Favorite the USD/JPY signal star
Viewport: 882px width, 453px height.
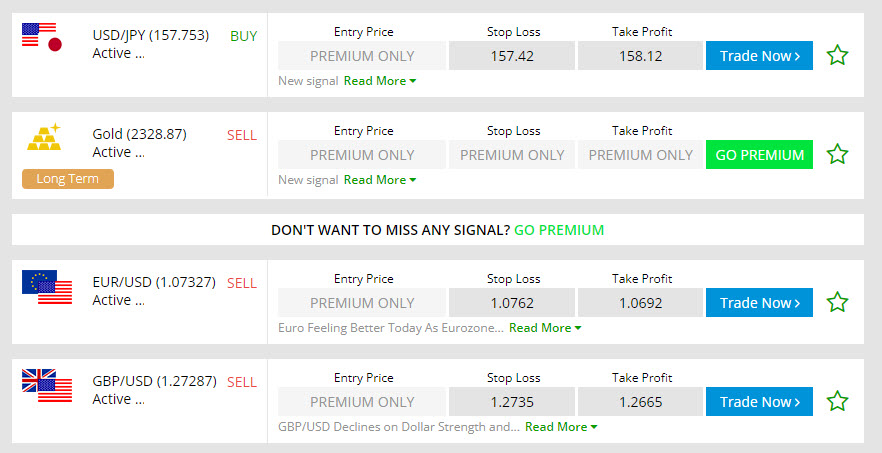coord(837,56)
